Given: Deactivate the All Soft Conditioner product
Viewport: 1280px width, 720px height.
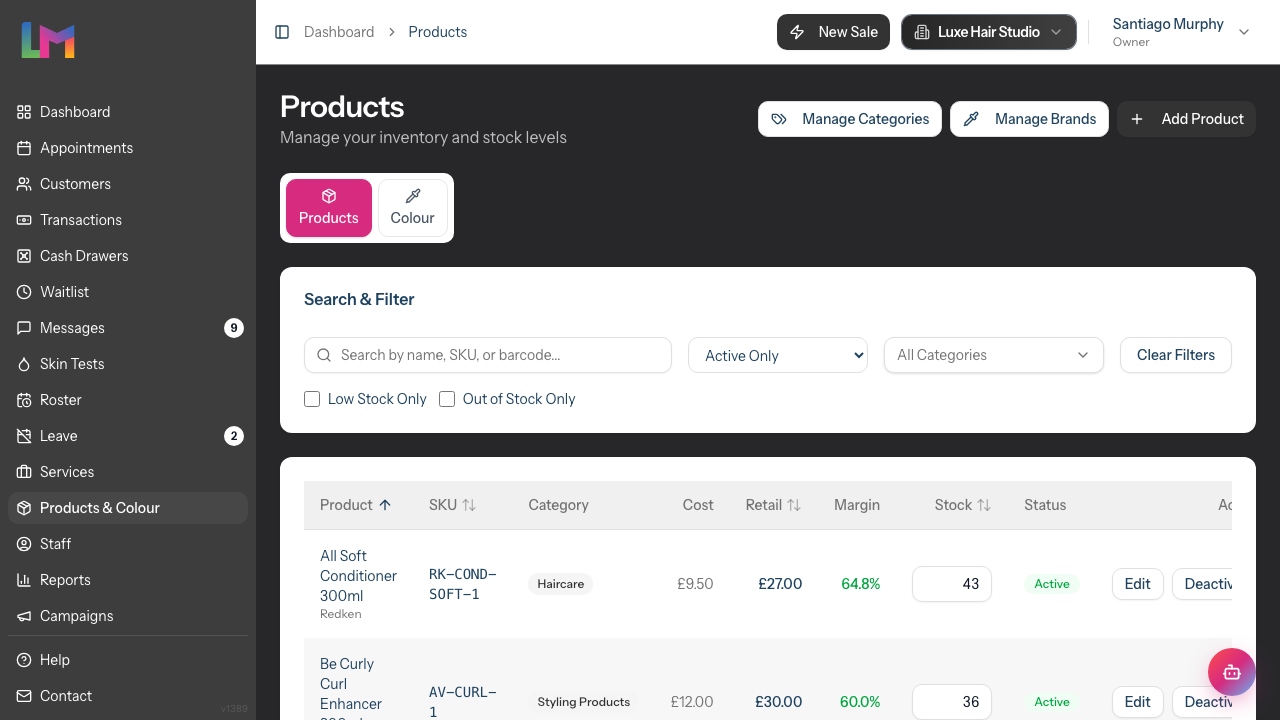Looking at the screenshot, I should tap(1202, 584).
